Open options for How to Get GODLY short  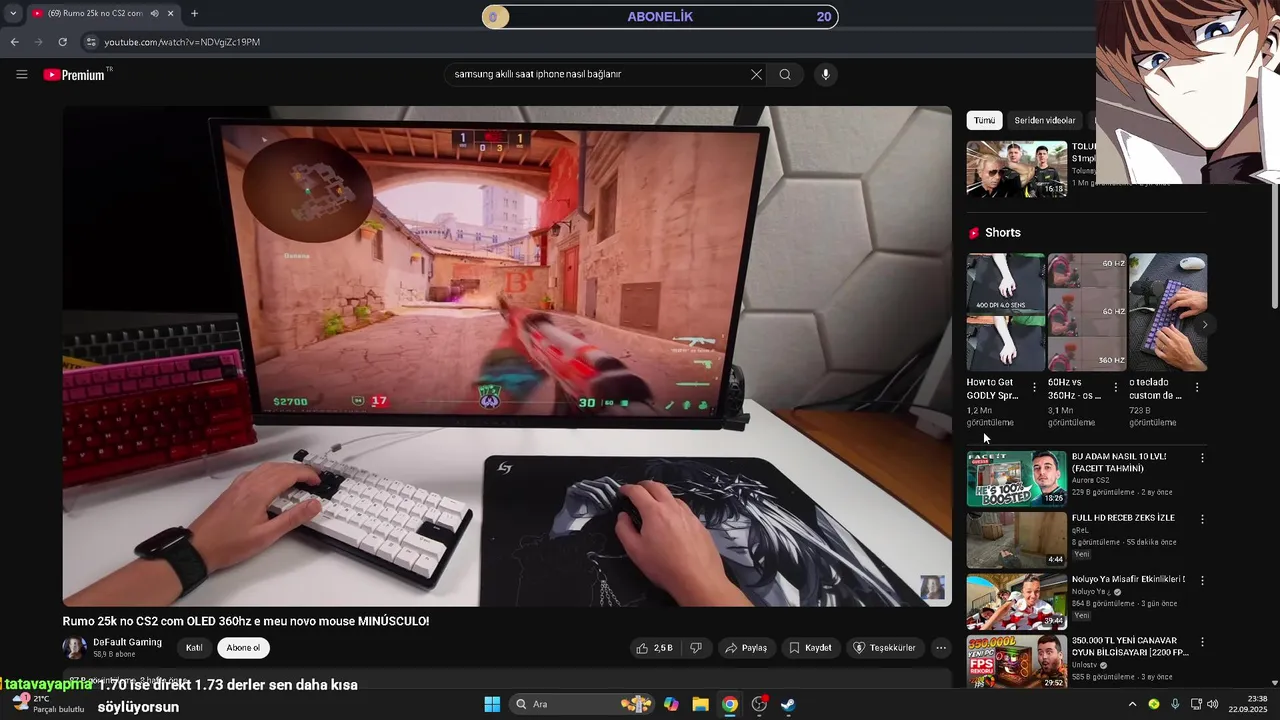point(1034,387)
